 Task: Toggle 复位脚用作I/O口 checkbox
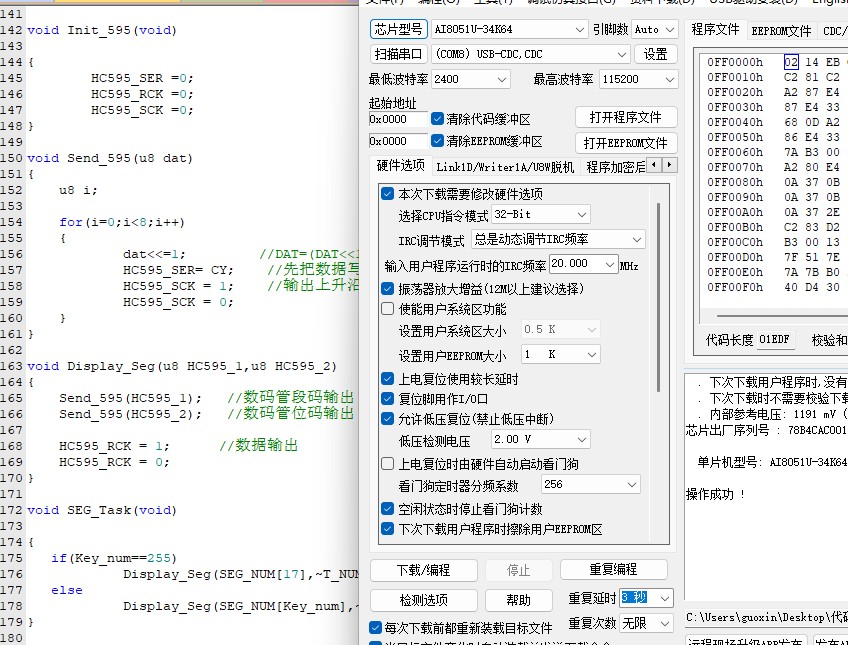pos(387,398)
